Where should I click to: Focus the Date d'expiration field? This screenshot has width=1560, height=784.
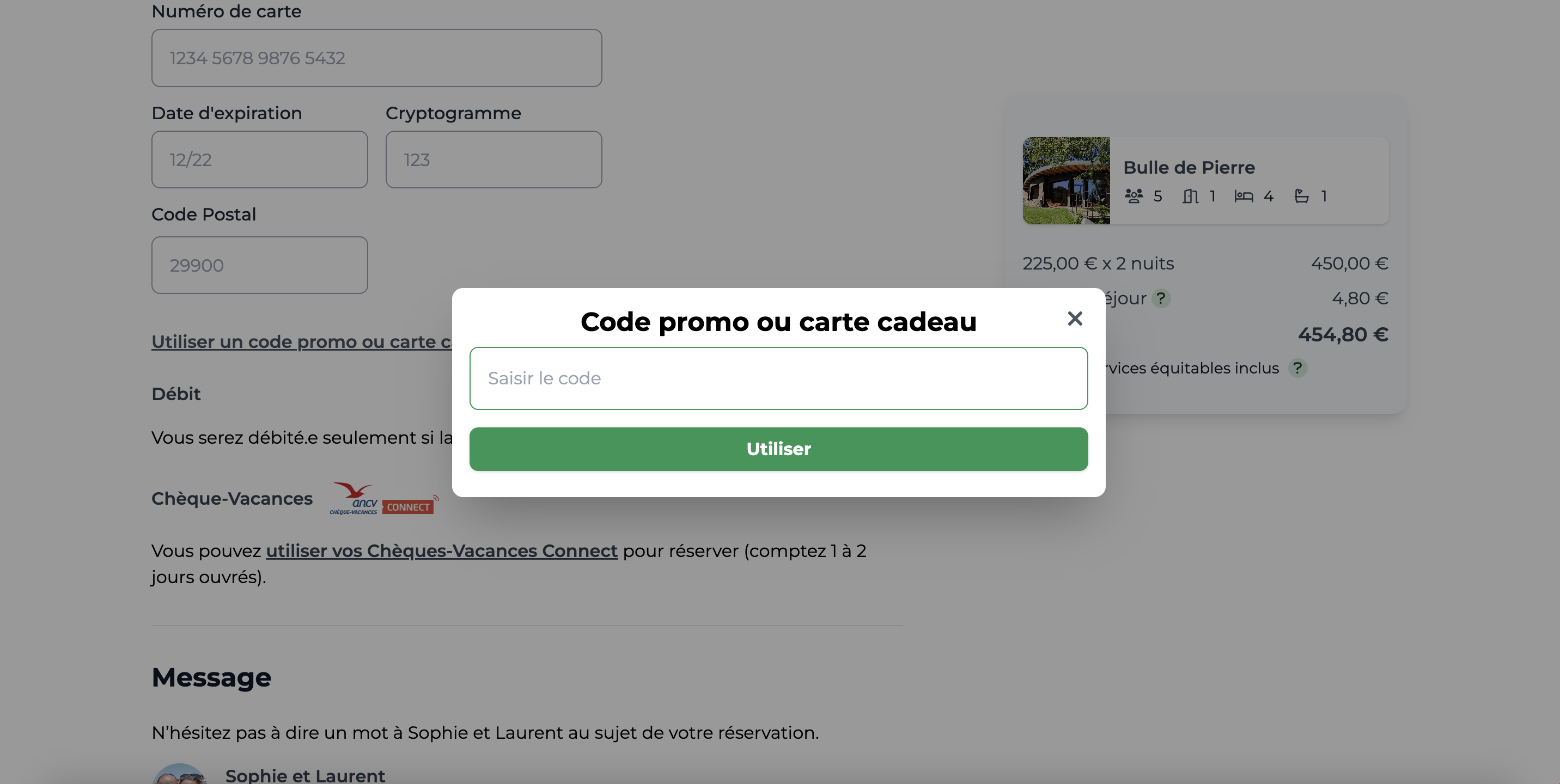click(259, 160)
